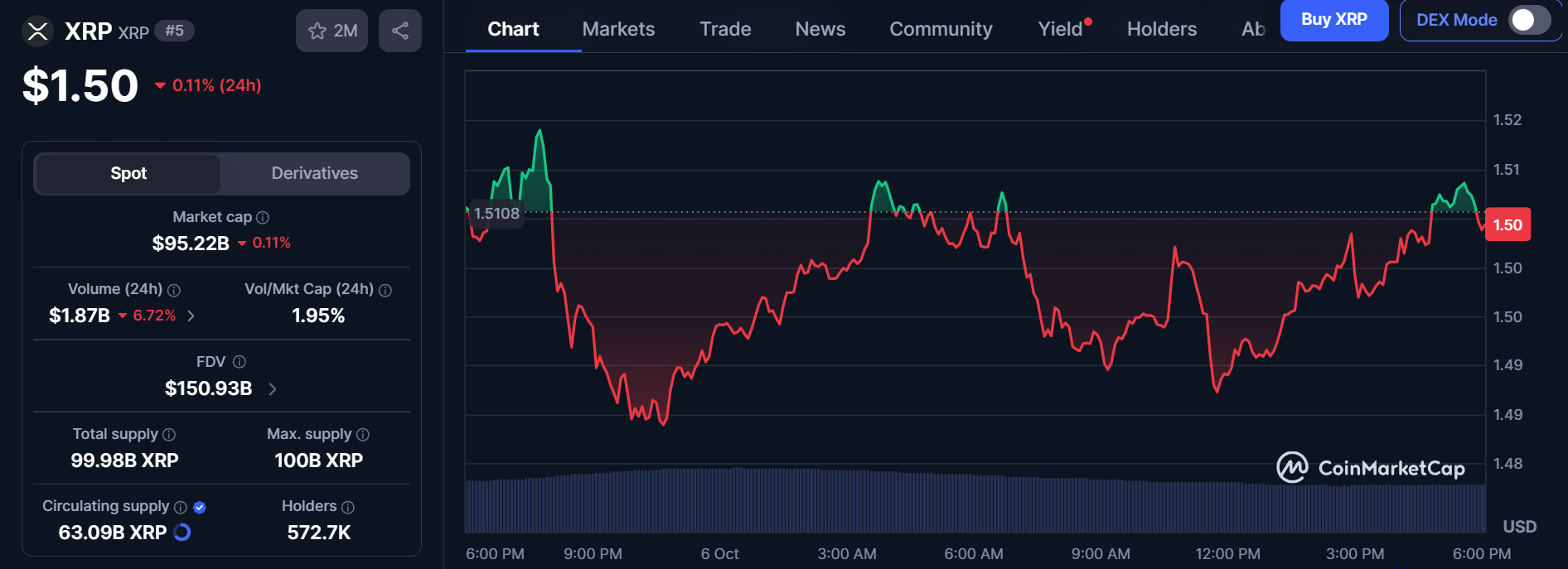Click the Buy XRP button
This screenshot has height=569, width=1568.
(x=1334, y=20)
